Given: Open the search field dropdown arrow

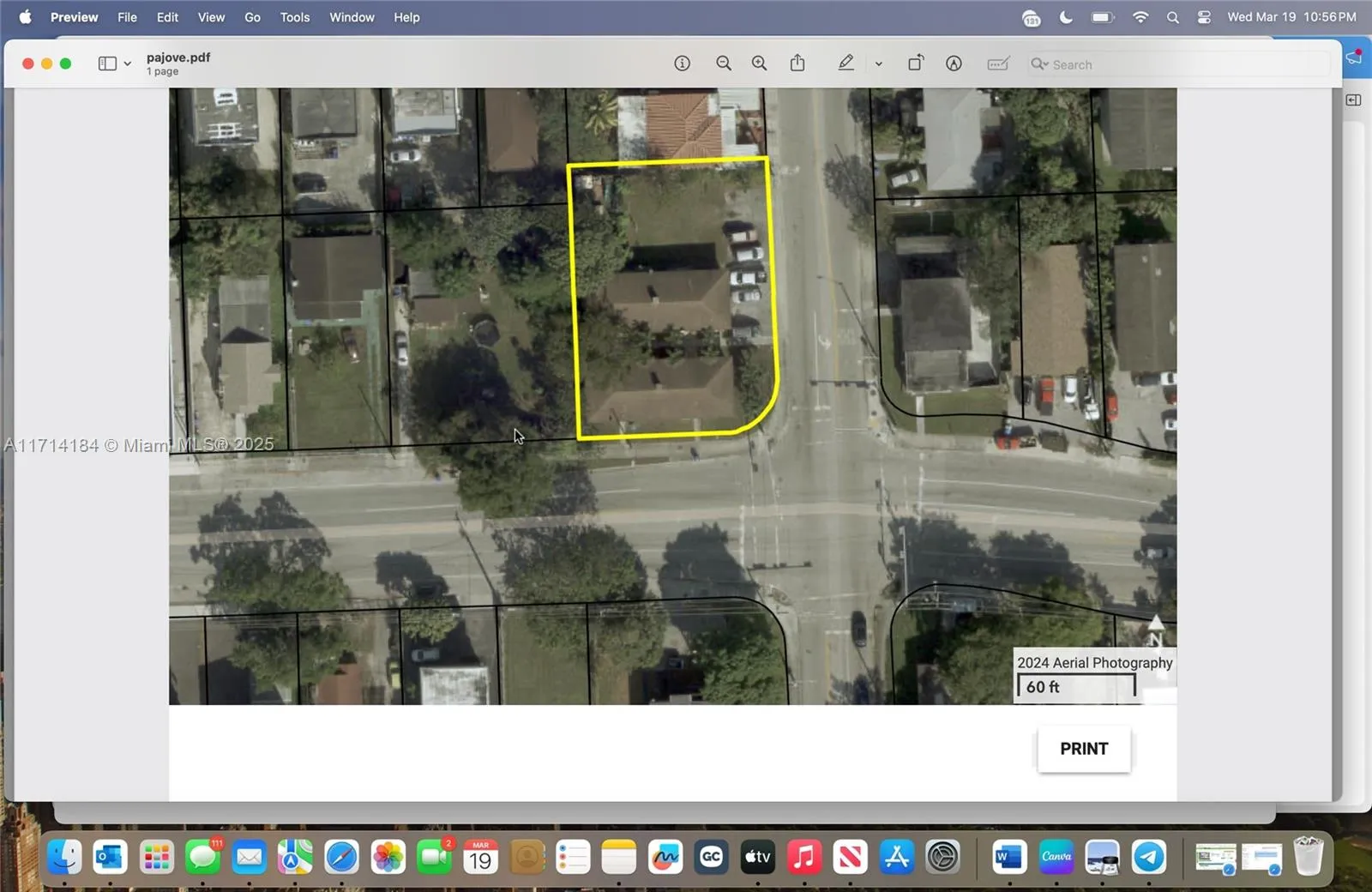Looking at the screenshot, I should coord(1045,63).
